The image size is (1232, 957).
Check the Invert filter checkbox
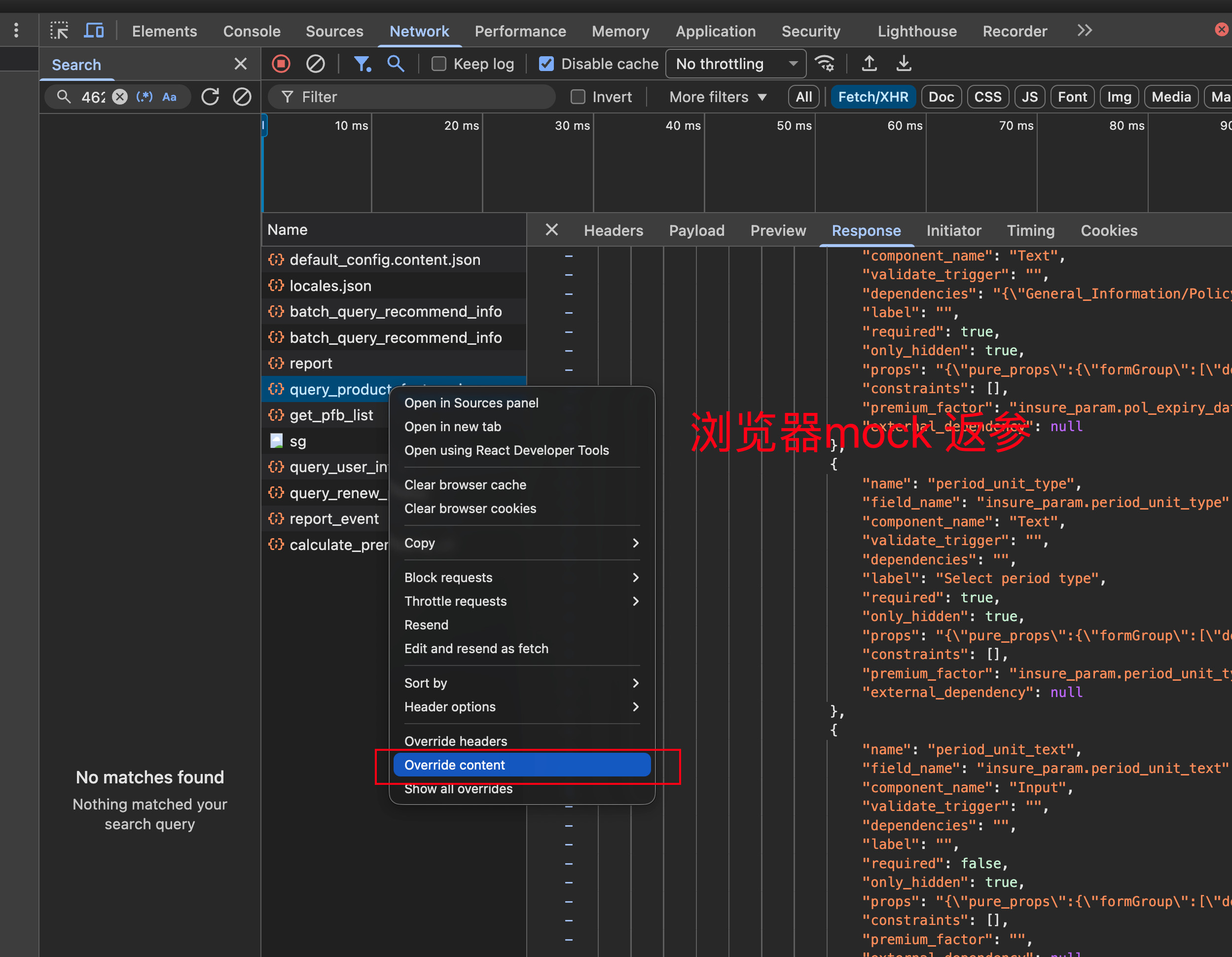click(578, 97)
